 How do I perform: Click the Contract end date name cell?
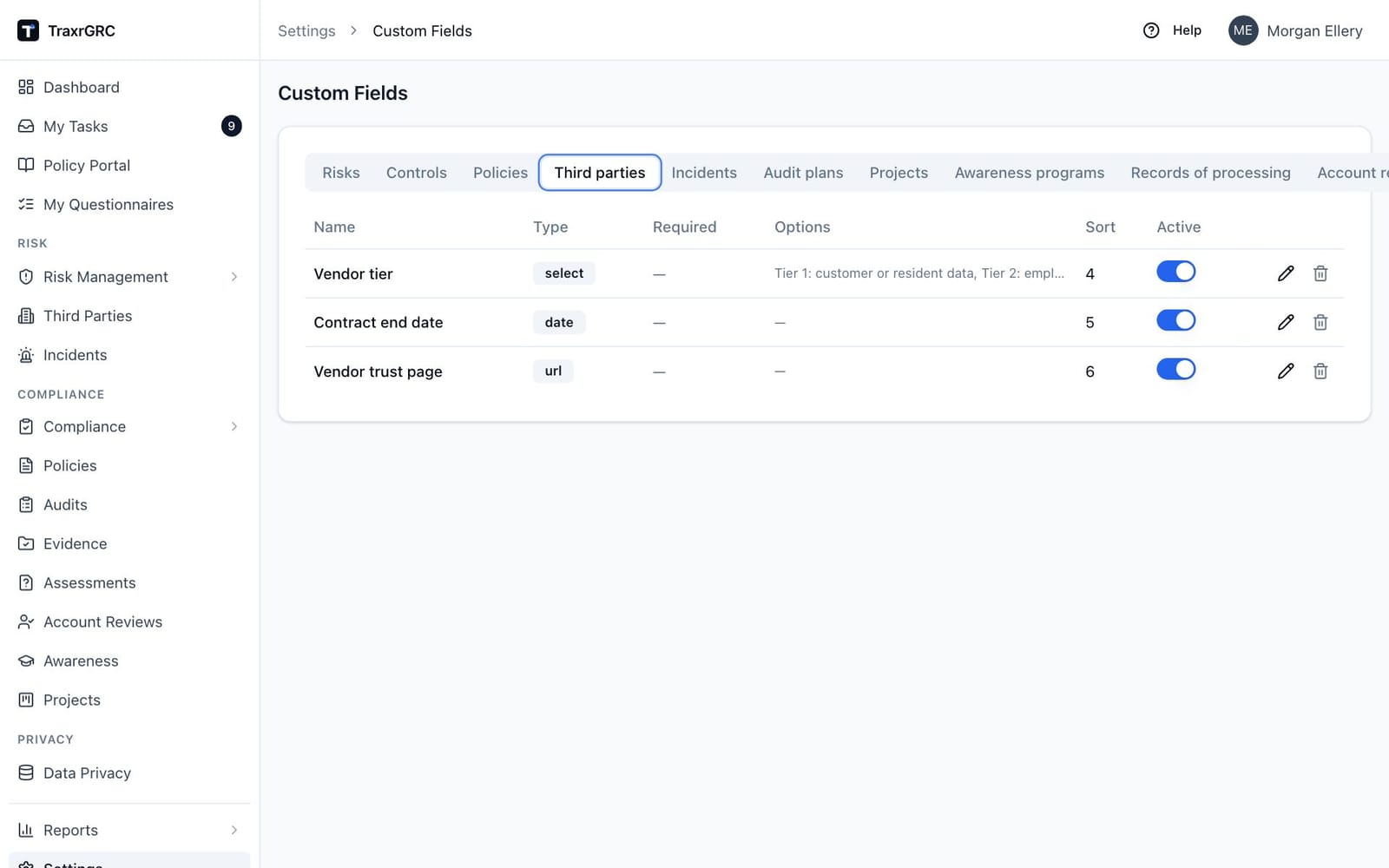[x=379, y=322]
